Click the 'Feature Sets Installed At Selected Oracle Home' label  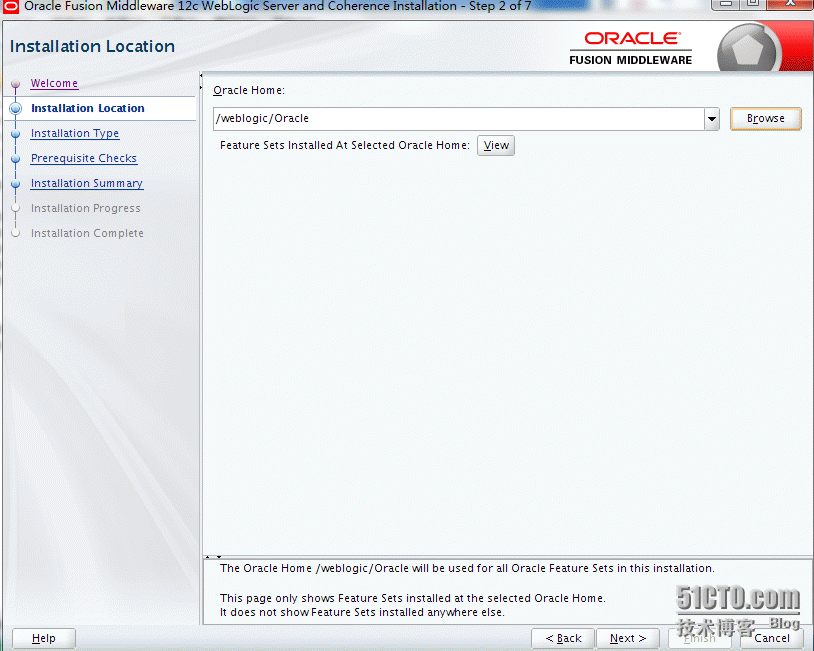[x=345, y=145]
